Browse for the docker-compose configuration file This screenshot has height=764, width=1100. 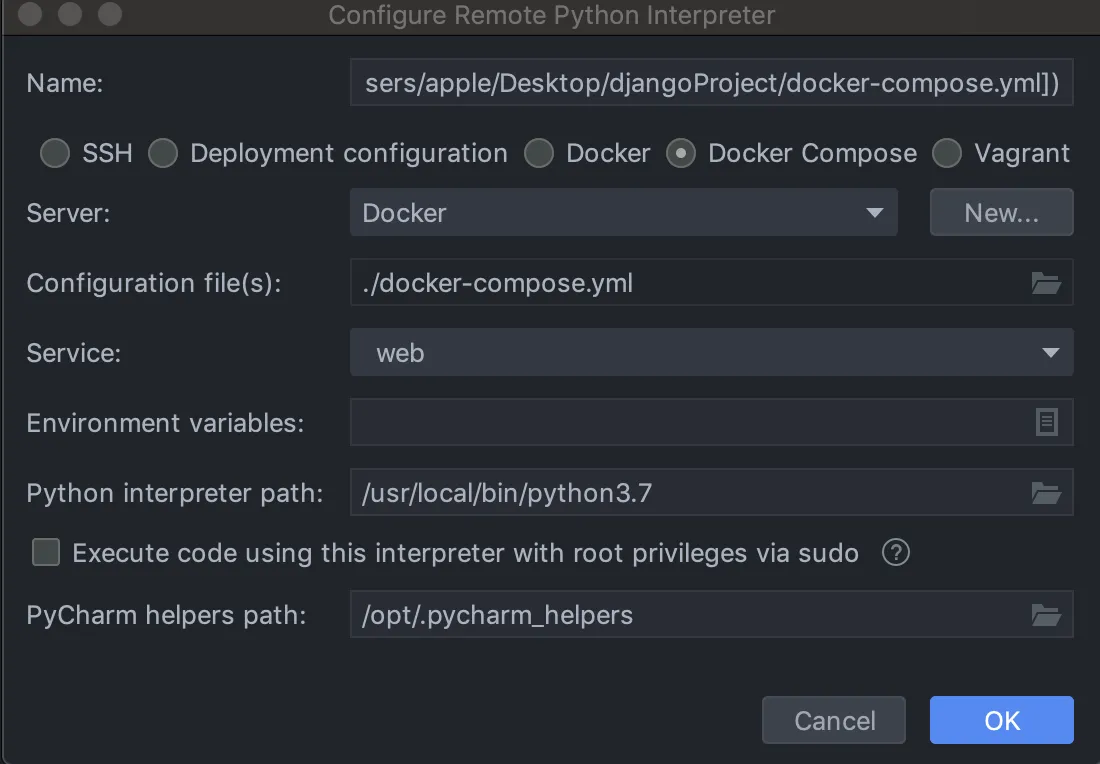pos(1046,283)
